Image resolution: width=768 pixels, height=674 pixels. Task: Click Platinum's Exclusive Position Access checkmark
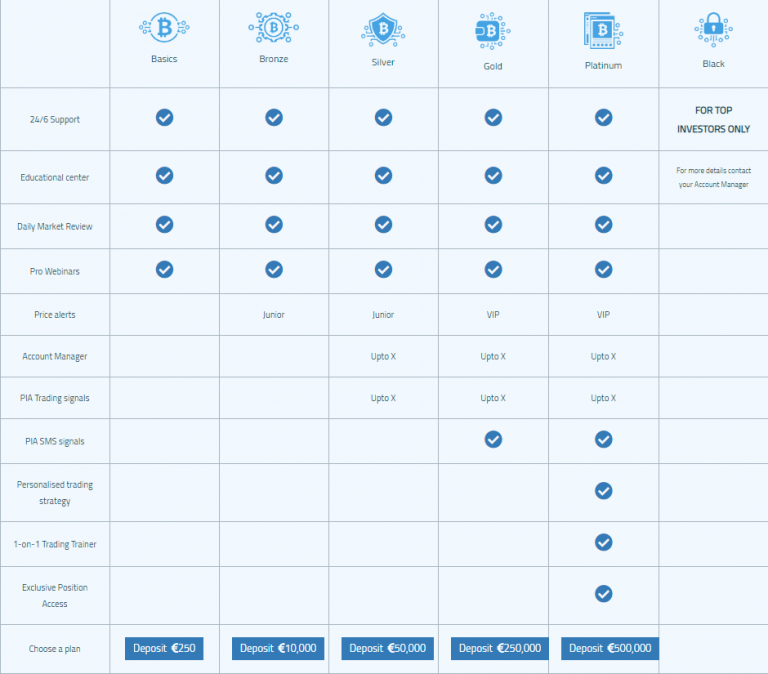603,594
